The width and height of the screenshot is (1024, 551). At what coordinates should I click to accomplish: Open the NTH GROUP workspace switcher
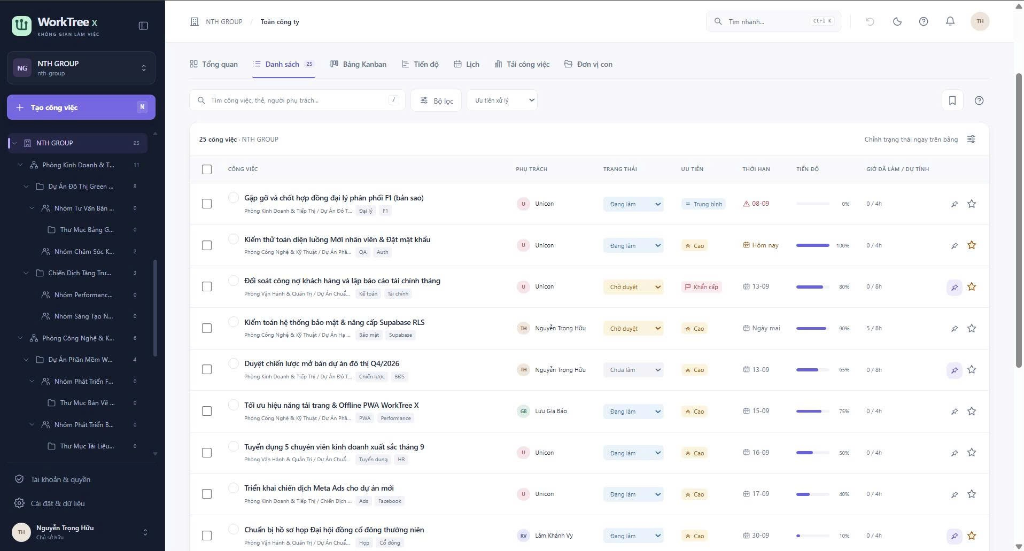coord(81,68)
